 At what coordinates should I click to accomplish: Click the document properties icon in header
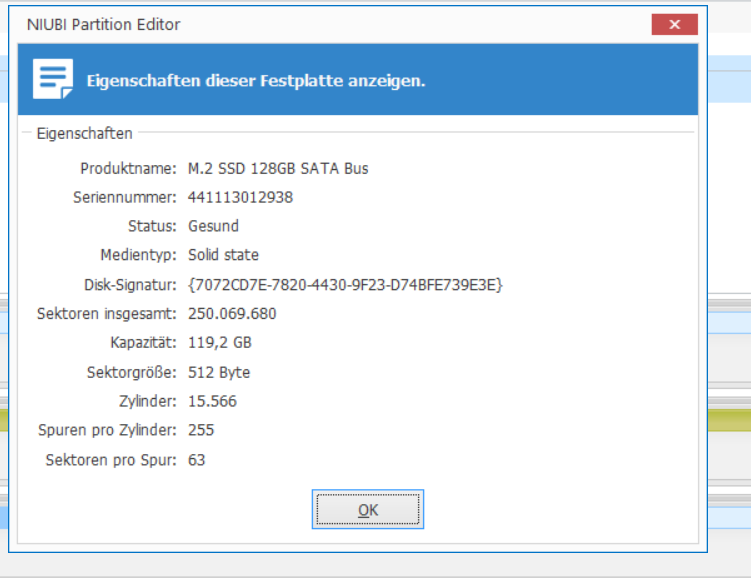(53, 79)
